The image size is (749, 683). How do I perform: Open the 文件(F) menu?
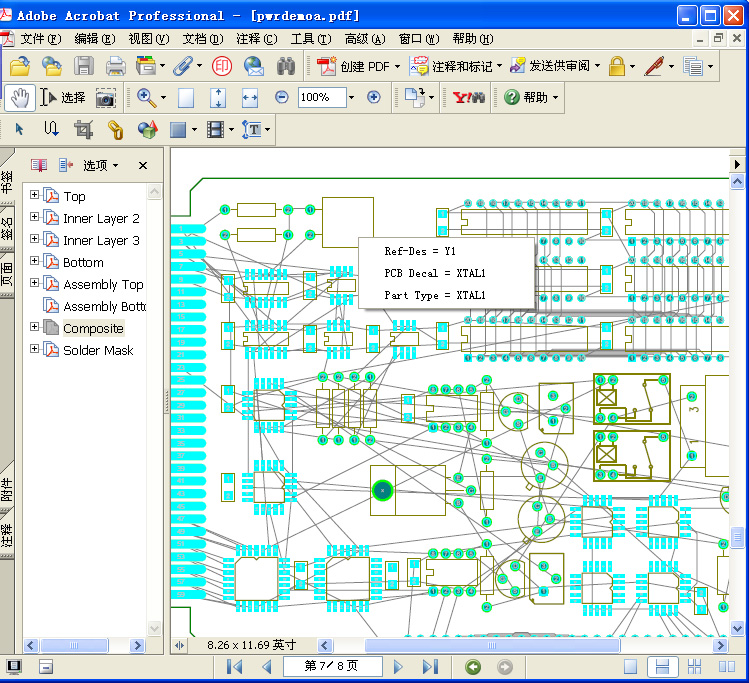40,38
